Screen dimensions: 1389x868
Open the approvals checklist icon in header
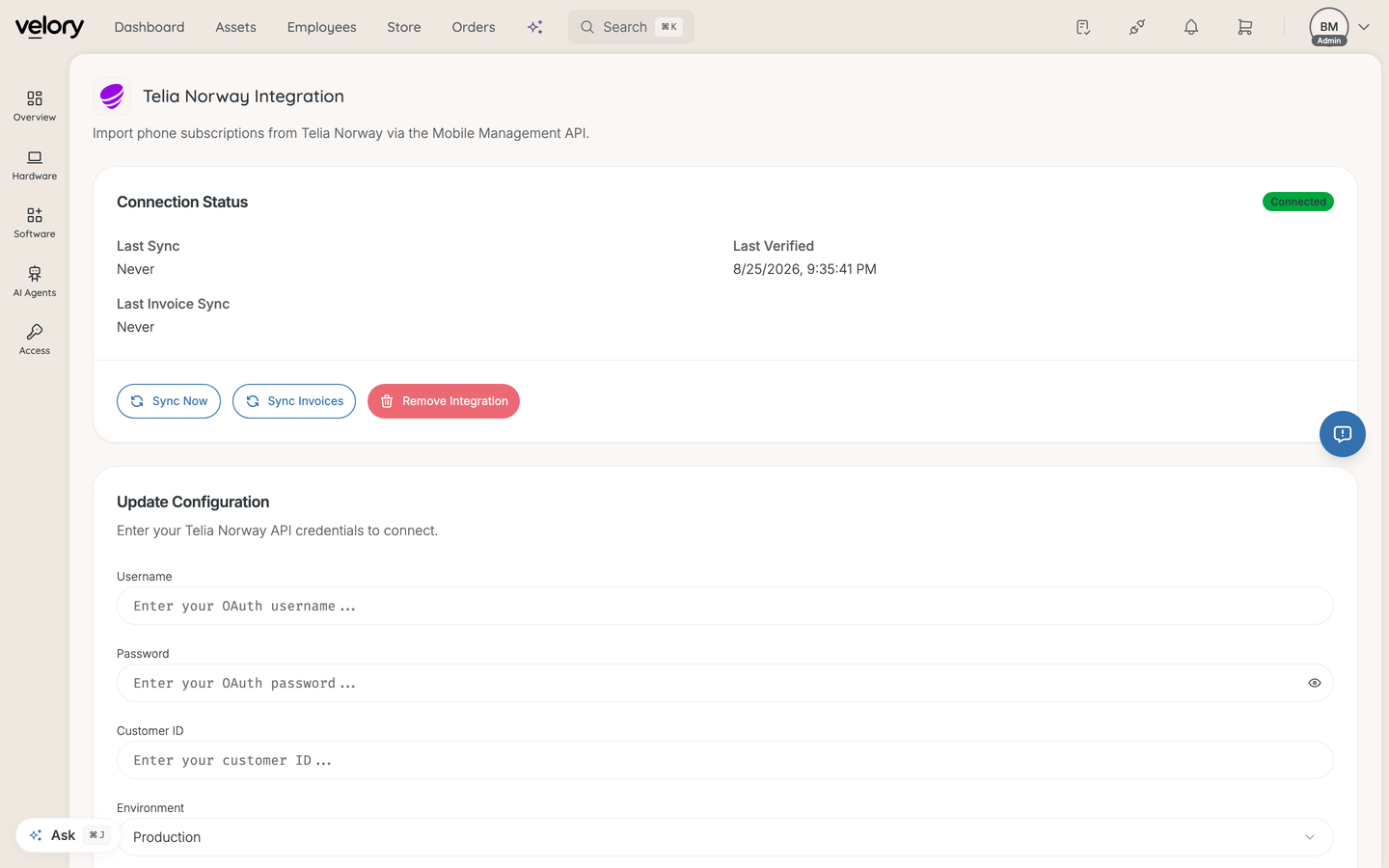click(x=1083, y=27)
